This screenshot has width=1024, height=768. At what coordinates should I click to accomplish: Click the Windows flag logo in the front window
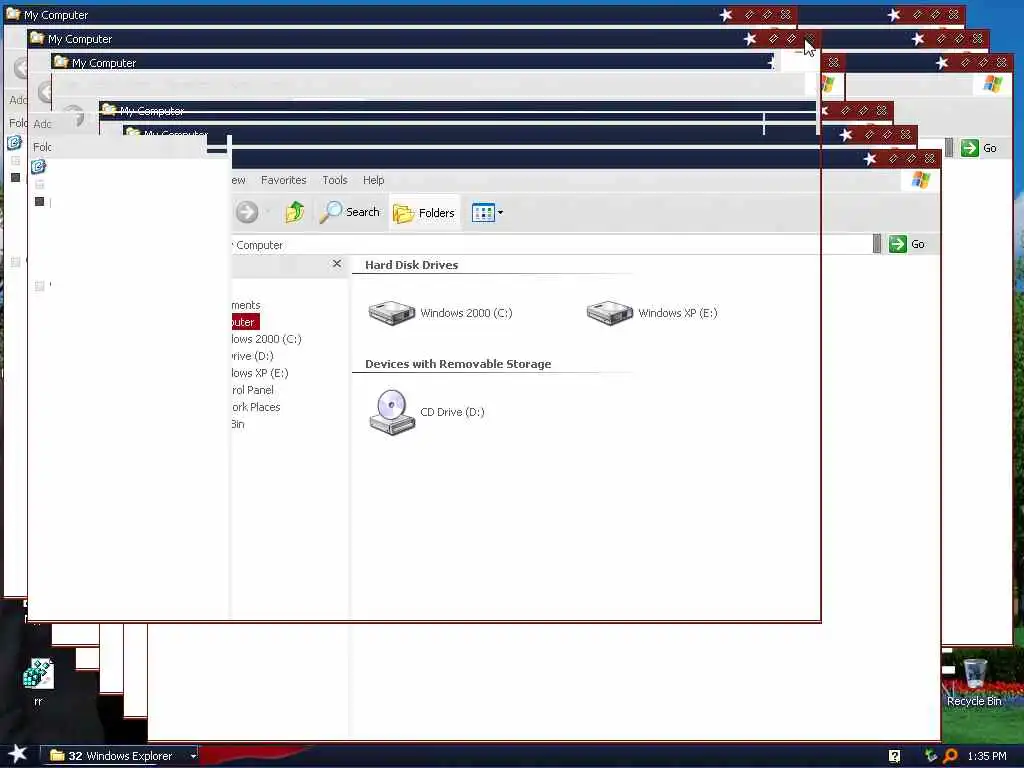pyautogui.click(x=921, y=180)
